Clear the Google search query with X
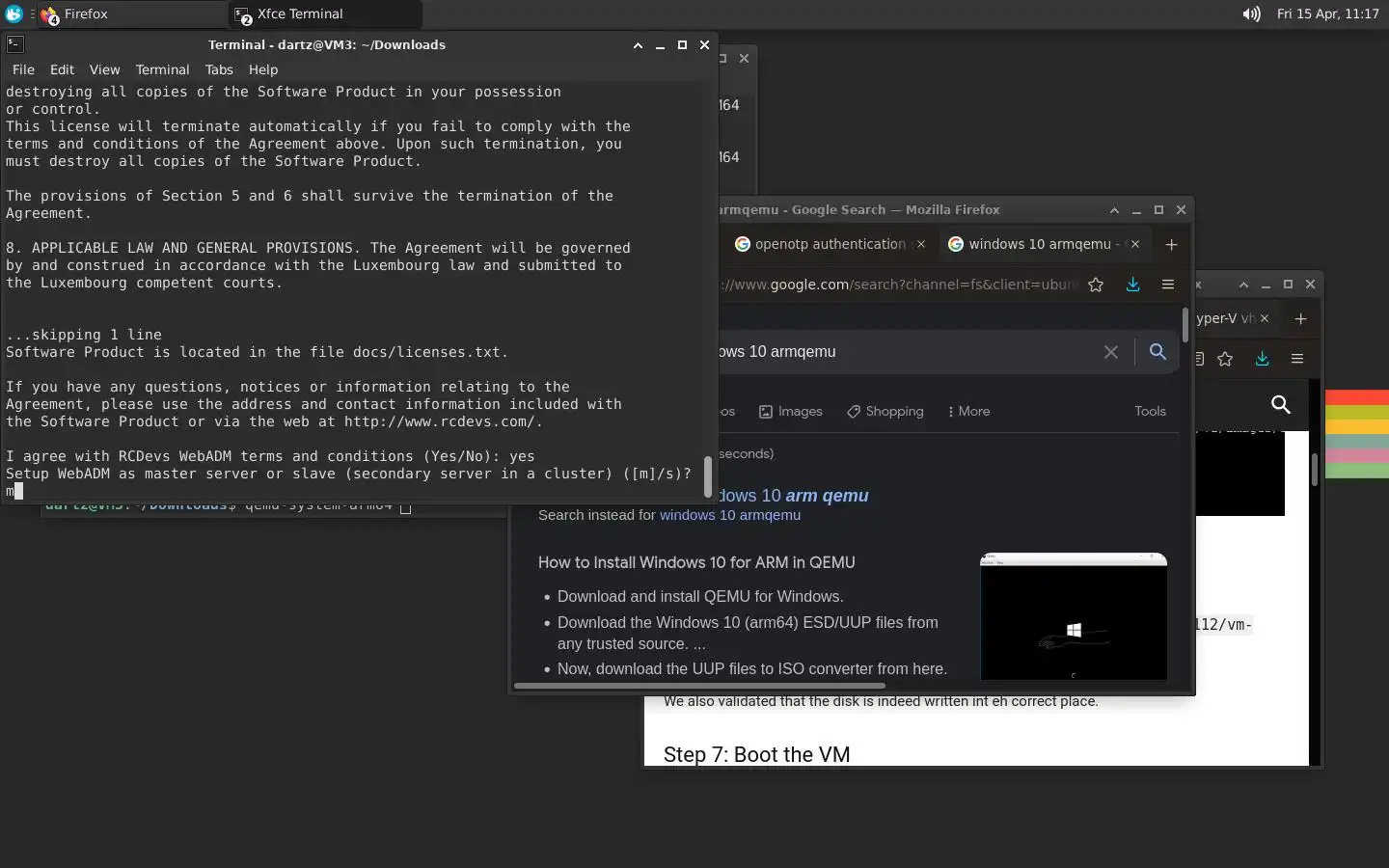 click(x=1111, y=352)
